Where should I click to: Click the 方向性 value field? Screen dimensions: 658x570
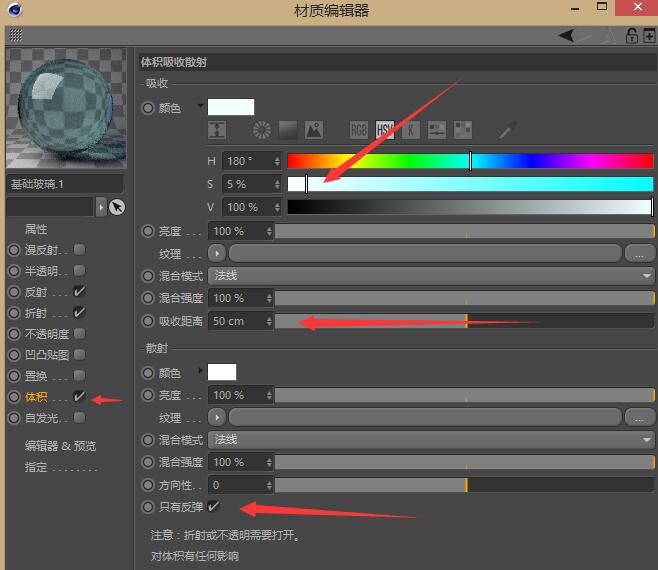[x=240, y=485]
